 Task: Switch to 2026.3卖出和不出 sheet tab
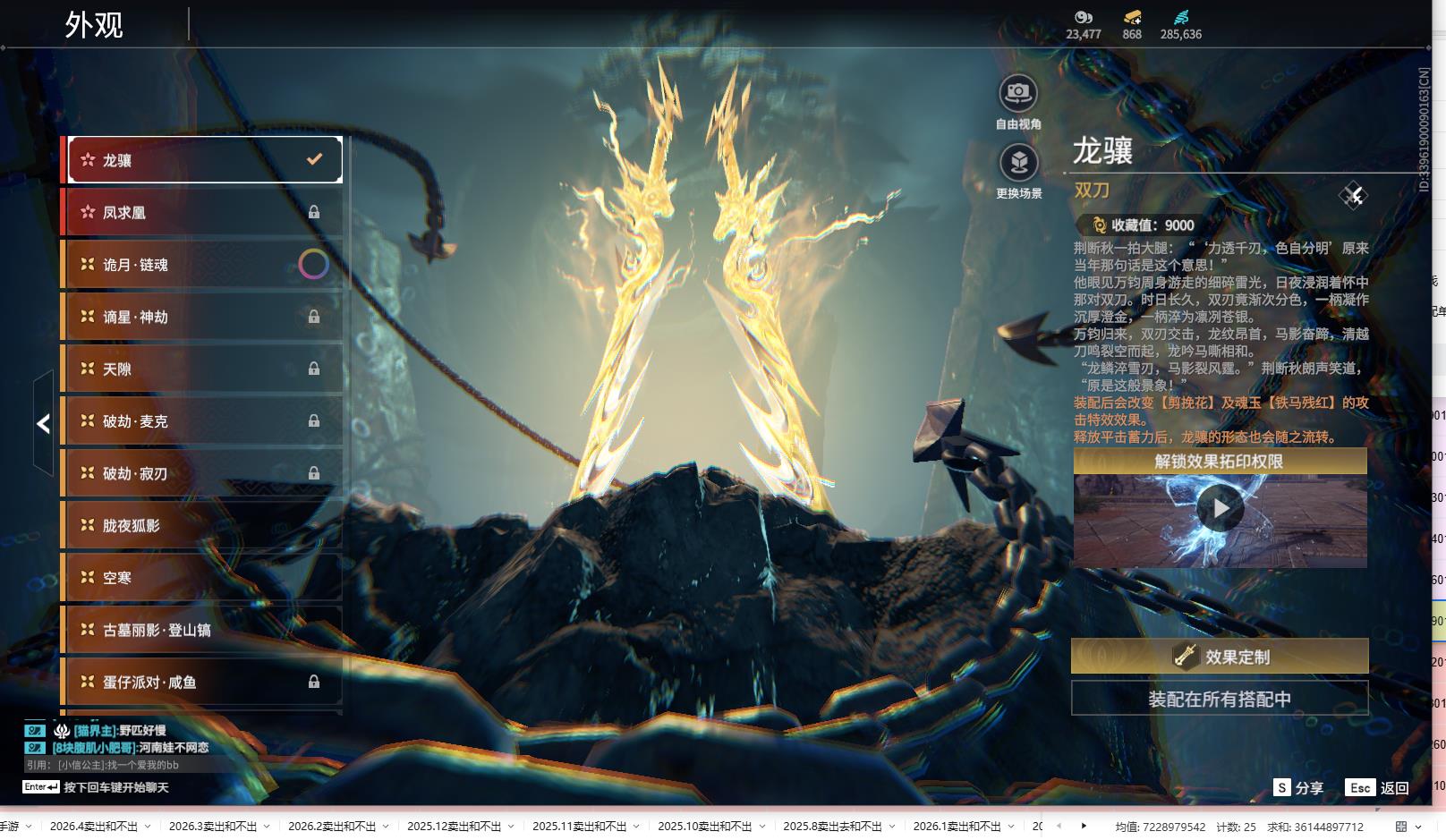pos(212,827)
